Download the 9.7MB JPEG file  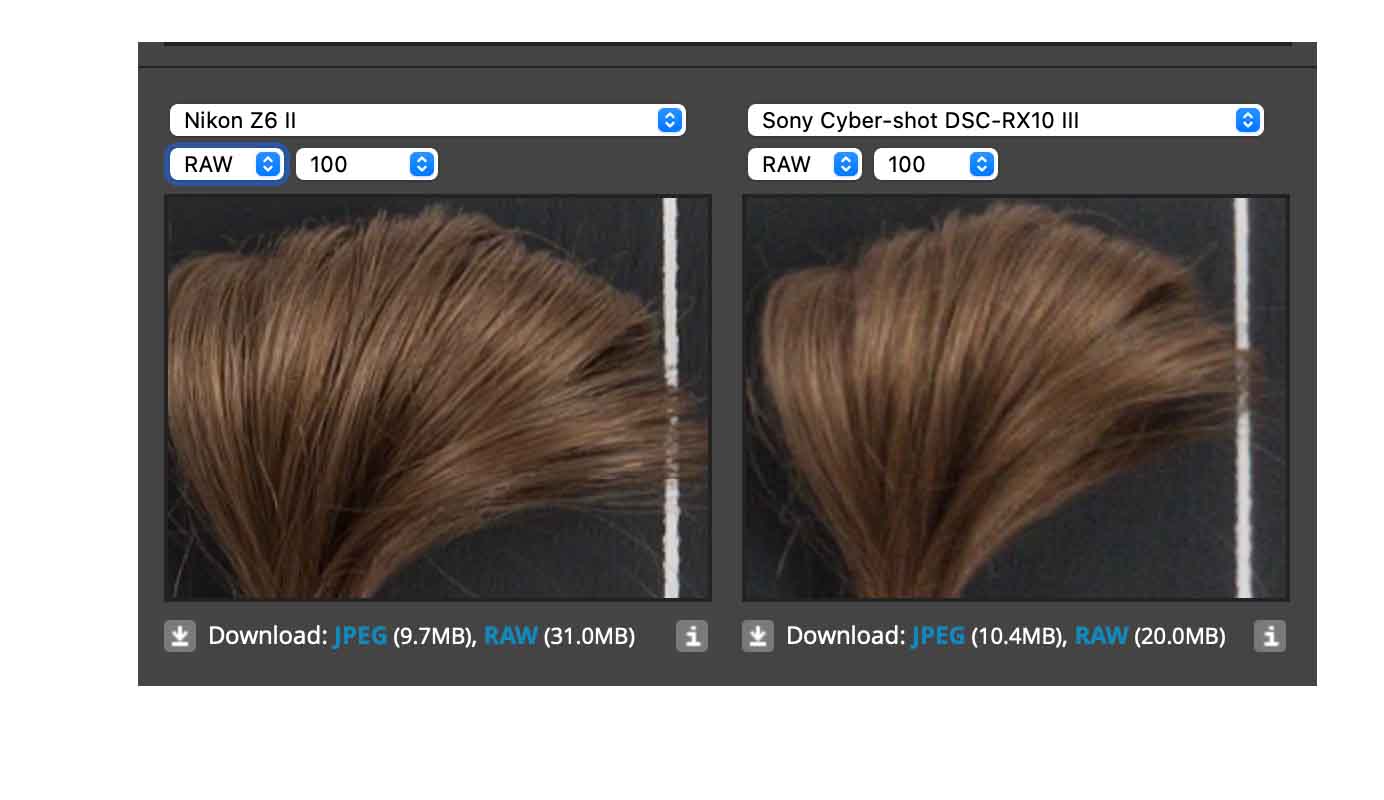point(360,636)
